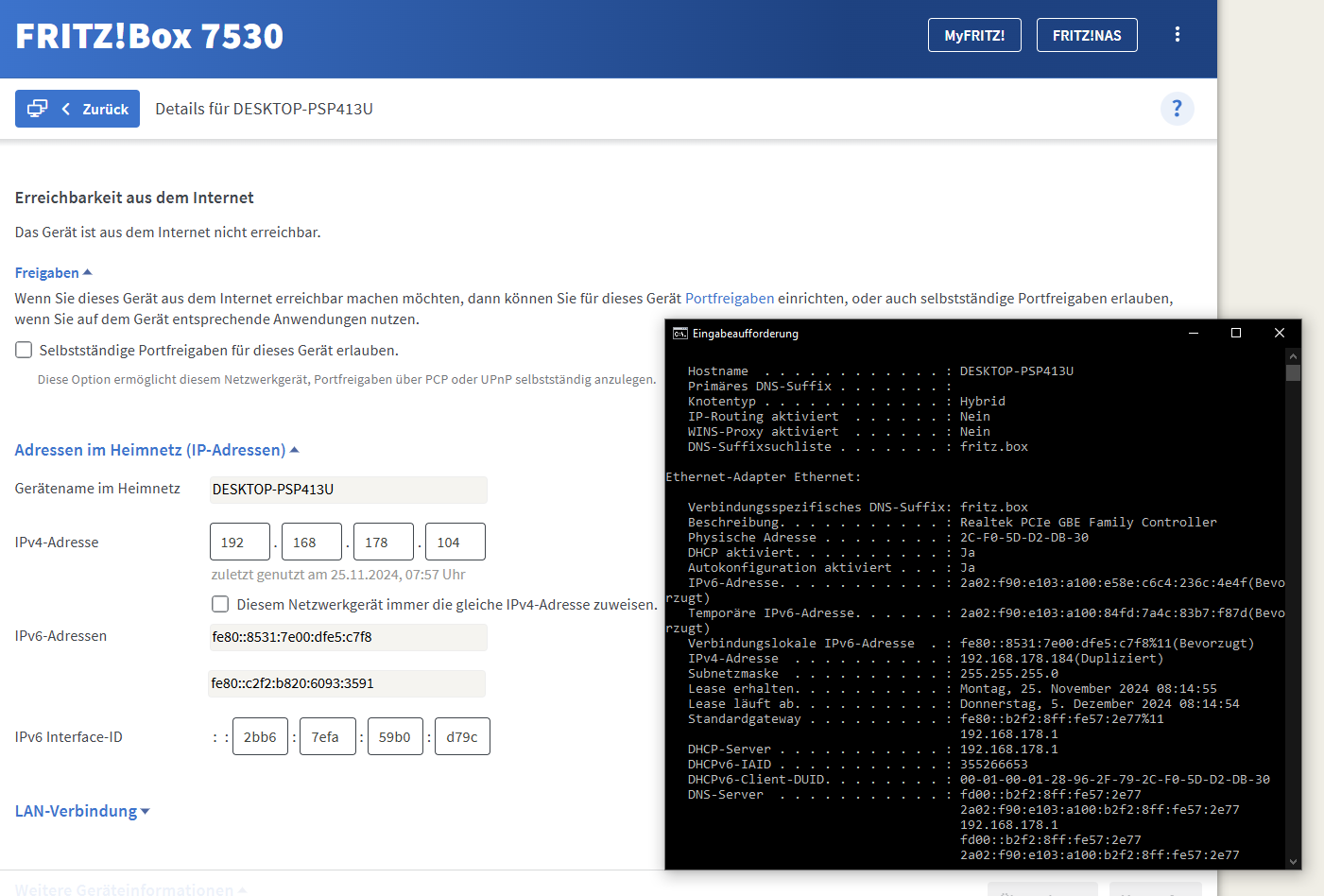Click 'Erreichbarkeit aus dem Internet' heading
The height and width of the screenshot is (896, 1324).
click(x=134, y=198)
